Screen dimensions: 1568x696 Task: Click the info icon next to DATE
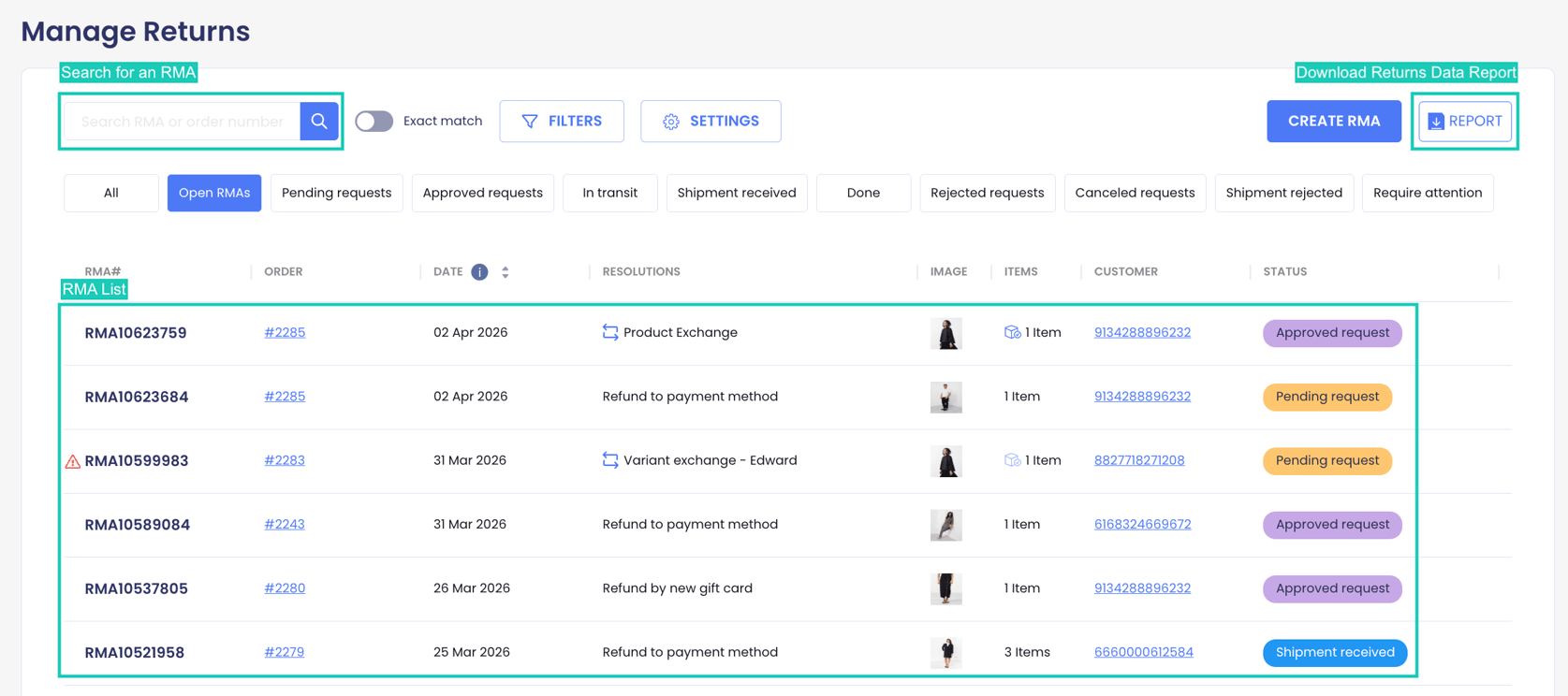479,272
